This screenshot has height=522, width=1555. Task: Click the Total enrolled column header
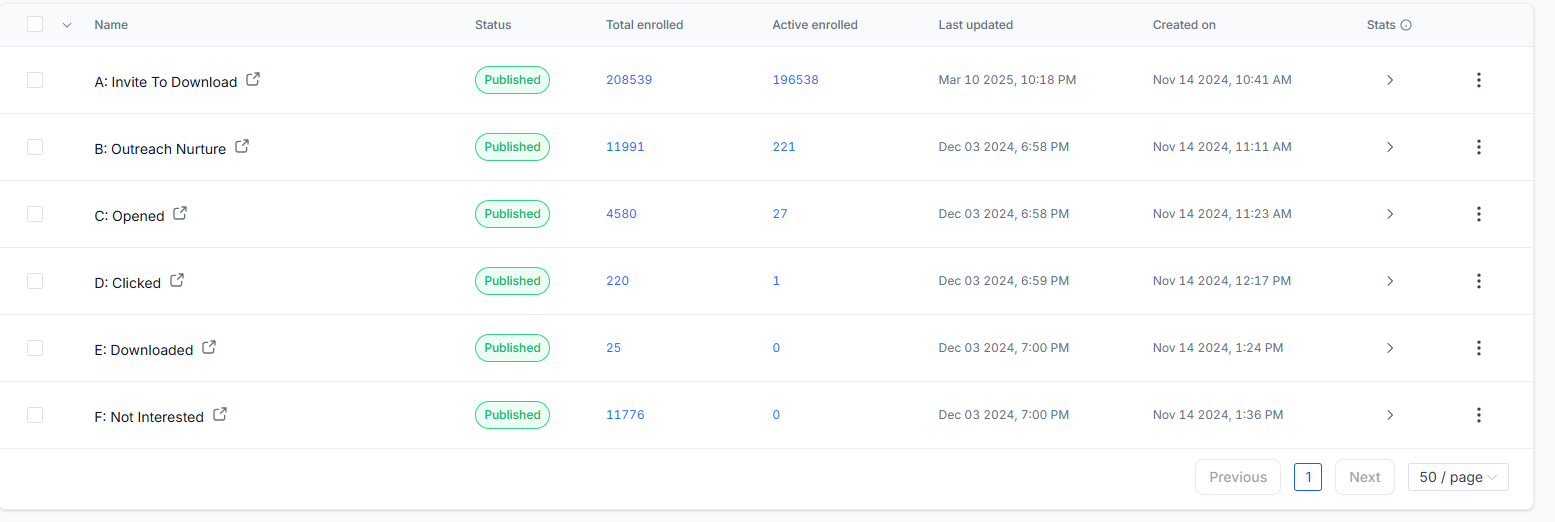(x=645, y=25)
